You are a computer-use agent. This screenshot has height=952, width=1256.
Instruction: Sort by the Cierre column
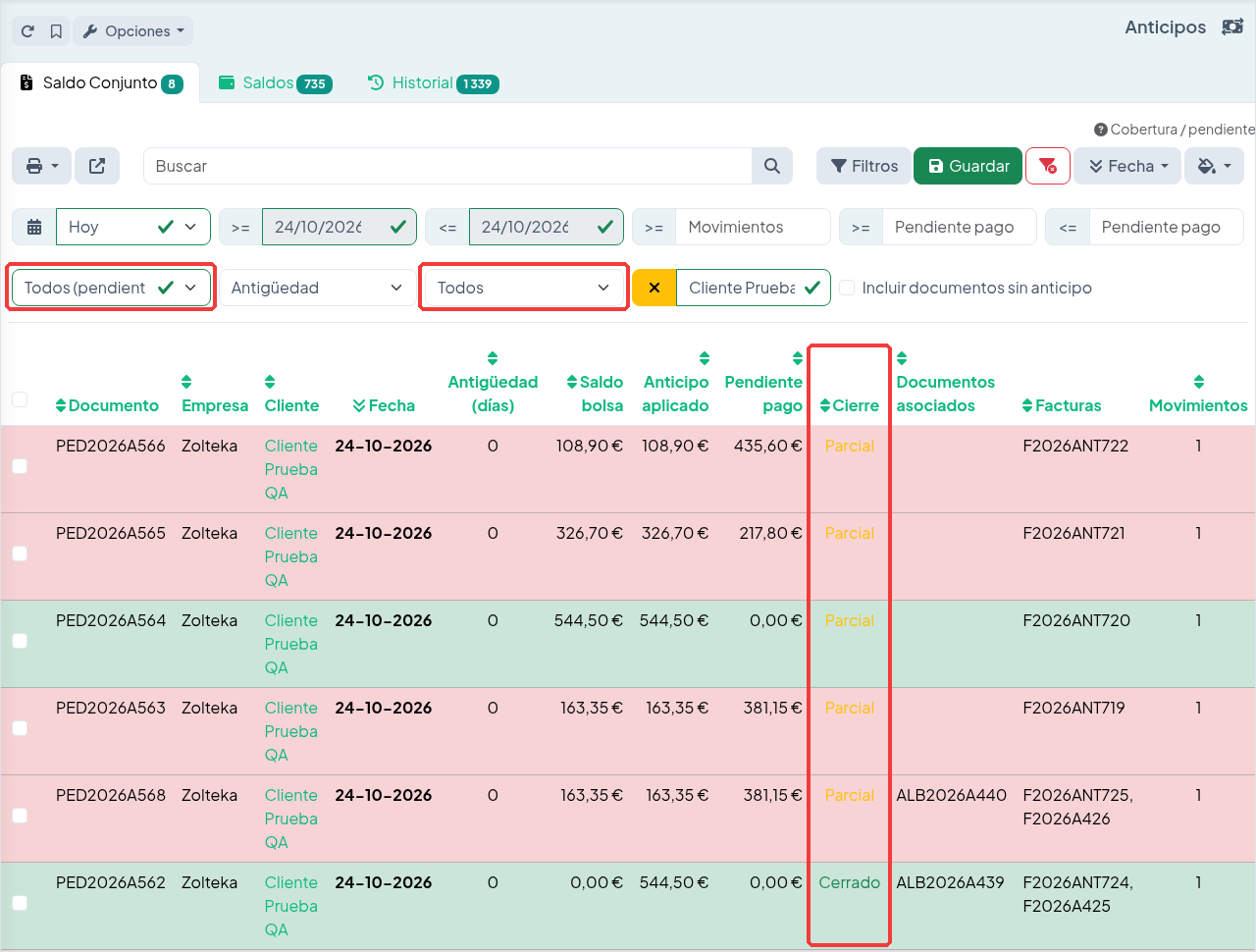click(x=850, y=405)
